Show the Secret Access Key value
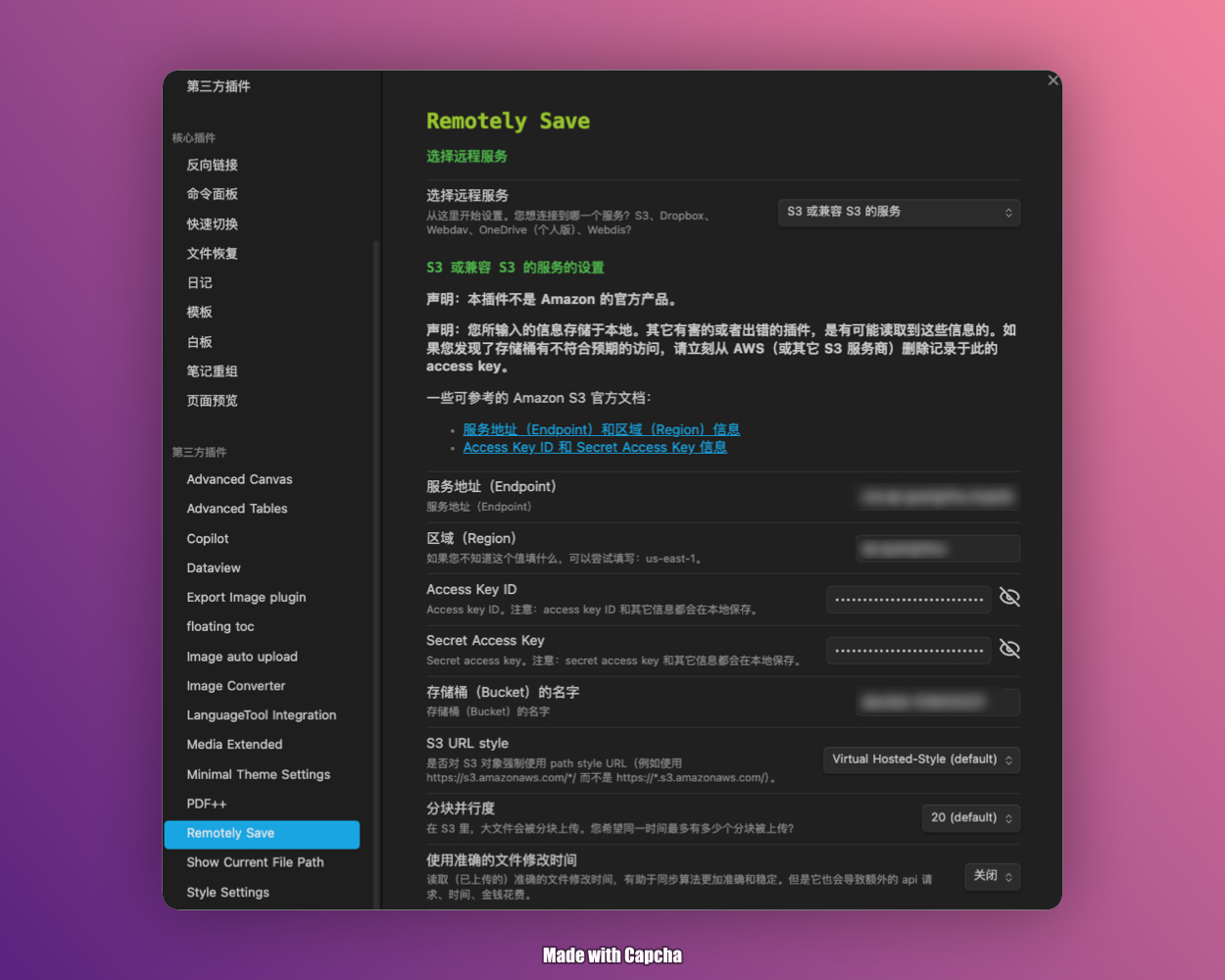1225x980 pixels. click(1009, 649)
